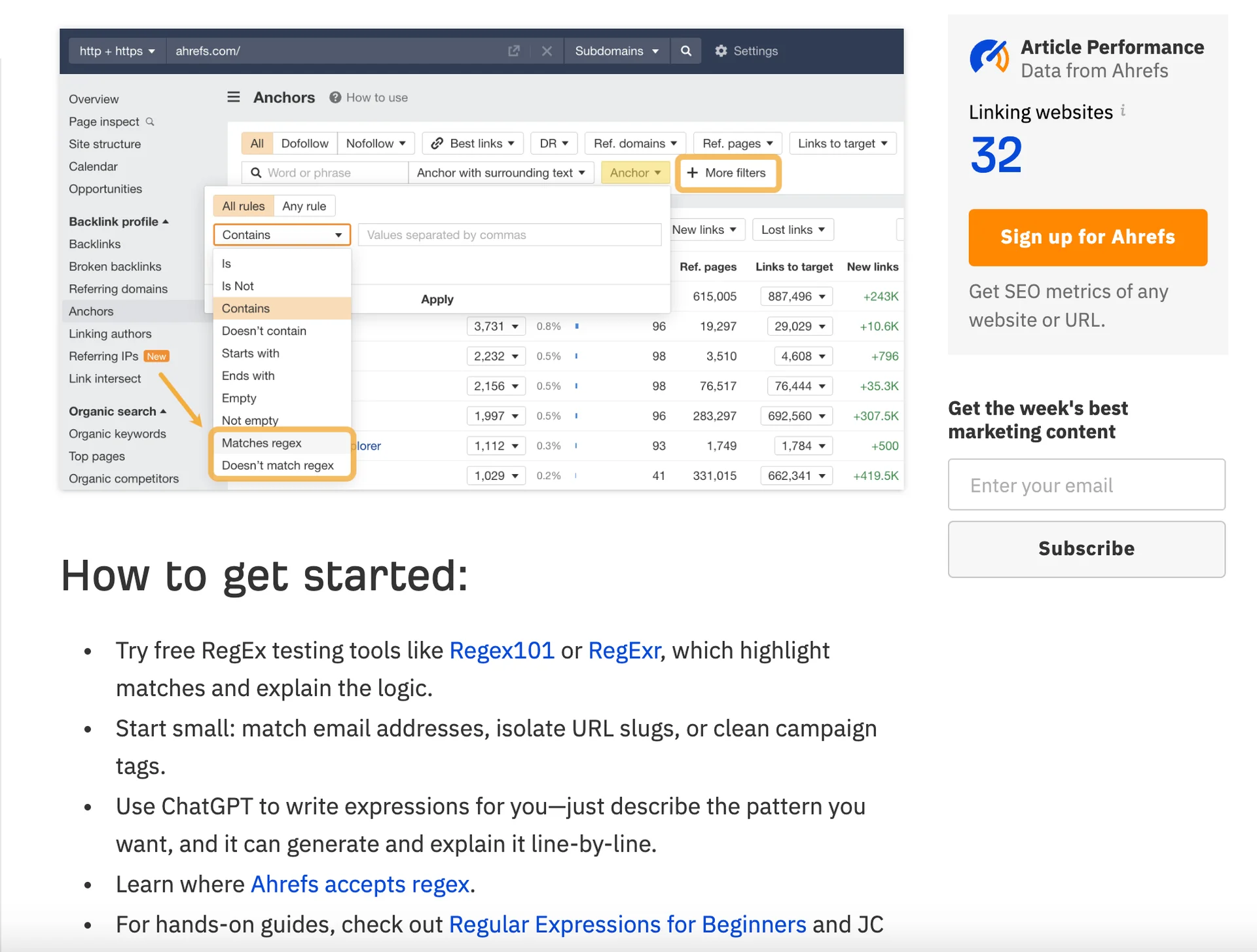Select Matches regex from the menu
Image resolution: width=1257 pixels, height=952 pixels.
click(261, 443)
